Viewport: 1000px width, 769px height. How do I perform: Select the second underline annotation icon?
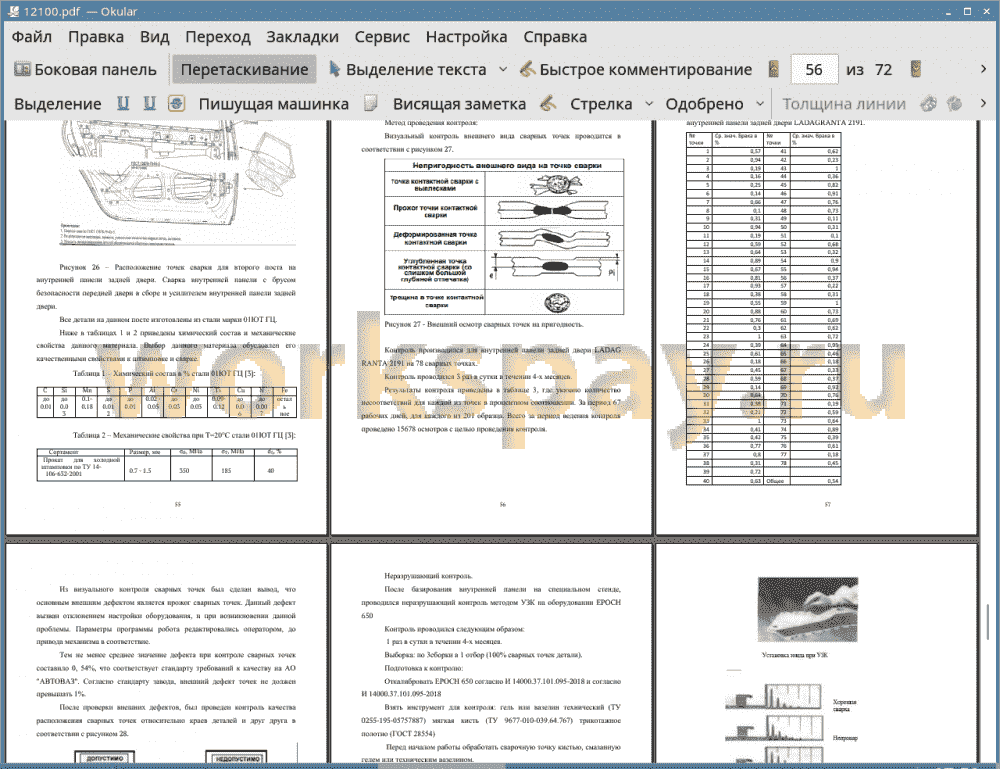tap(149, 103)
